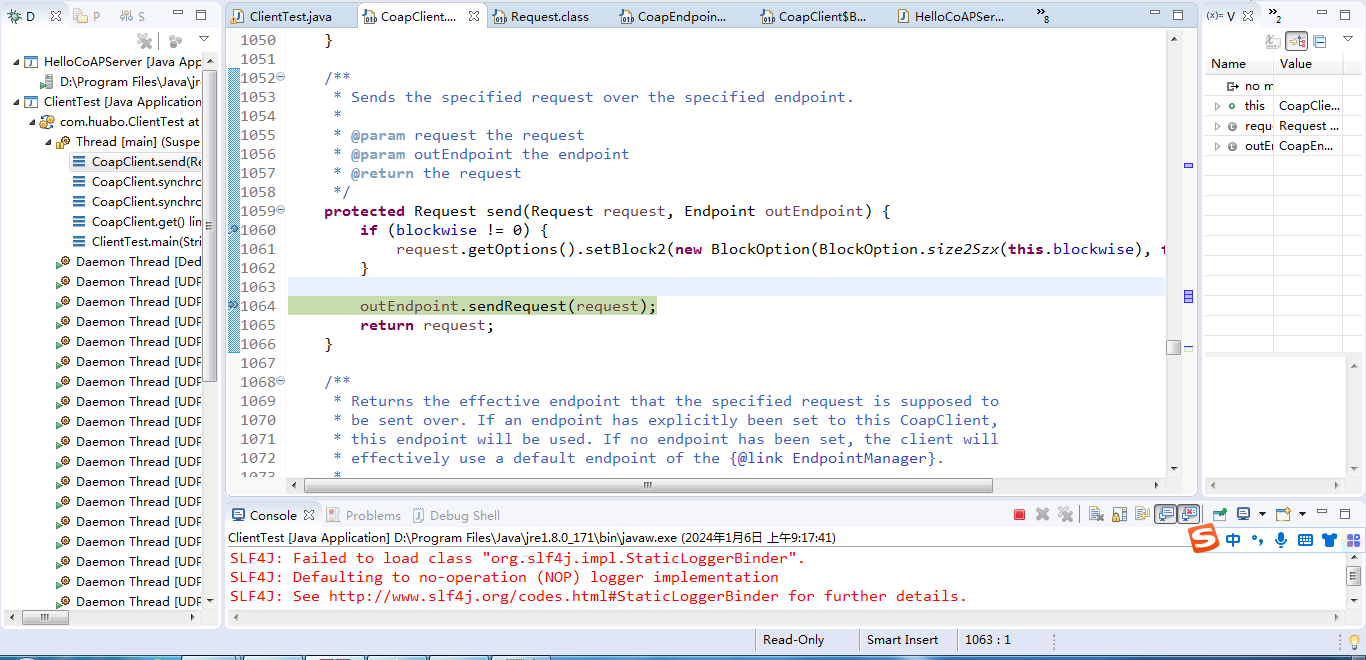Open the Problems tab

(x=363, y=515)
